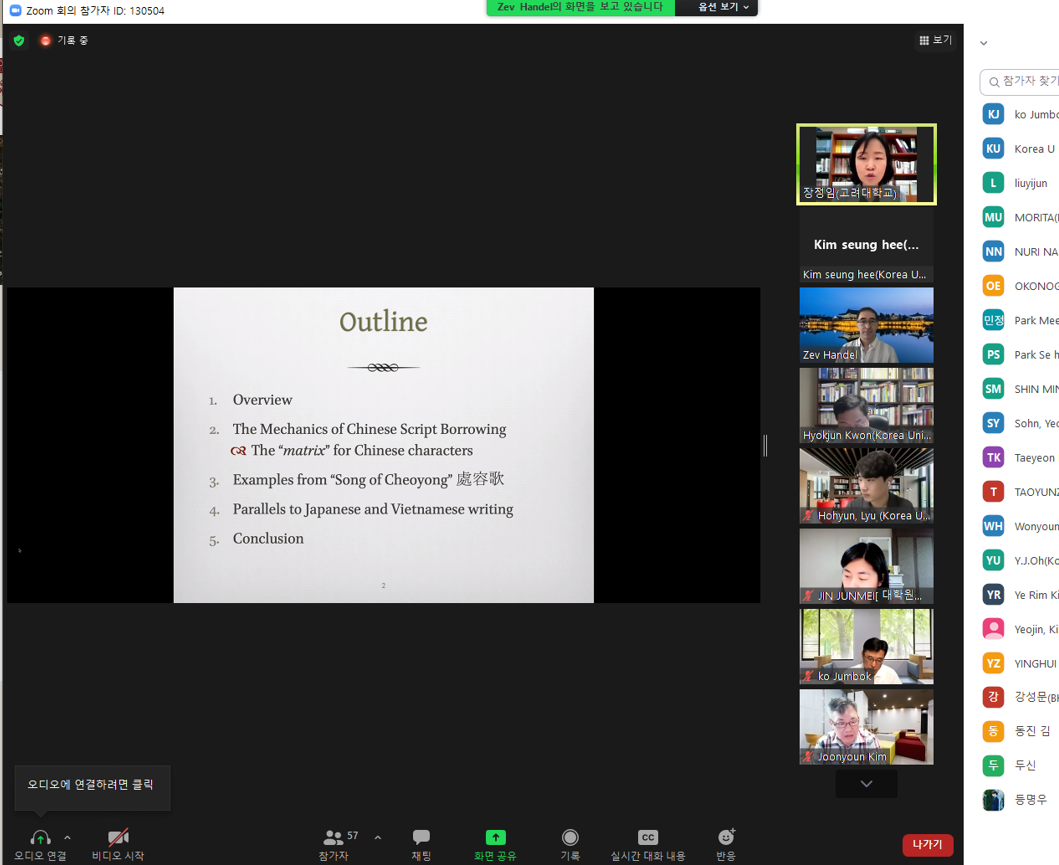Expand audio options arrow next to headphones
Image resolution: width=1059 pixels, height=865 pixels.
pos(67,838)
